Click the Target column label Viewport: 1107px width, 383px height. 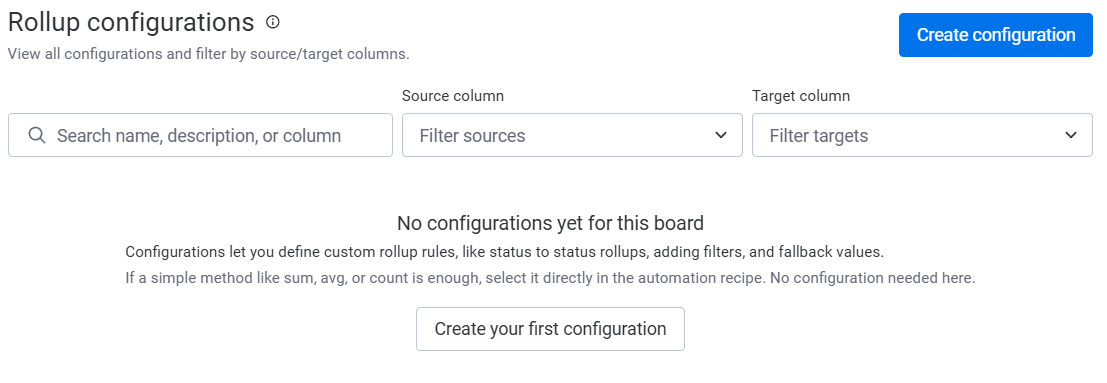pos(801,95)
